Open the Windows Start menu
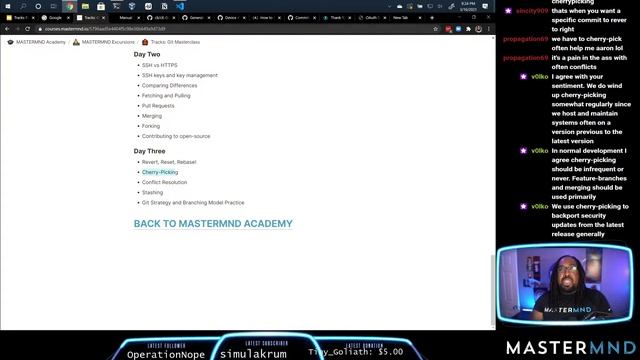Image resolution: width=640 pixels, height=360 pixels. (7, 6)
